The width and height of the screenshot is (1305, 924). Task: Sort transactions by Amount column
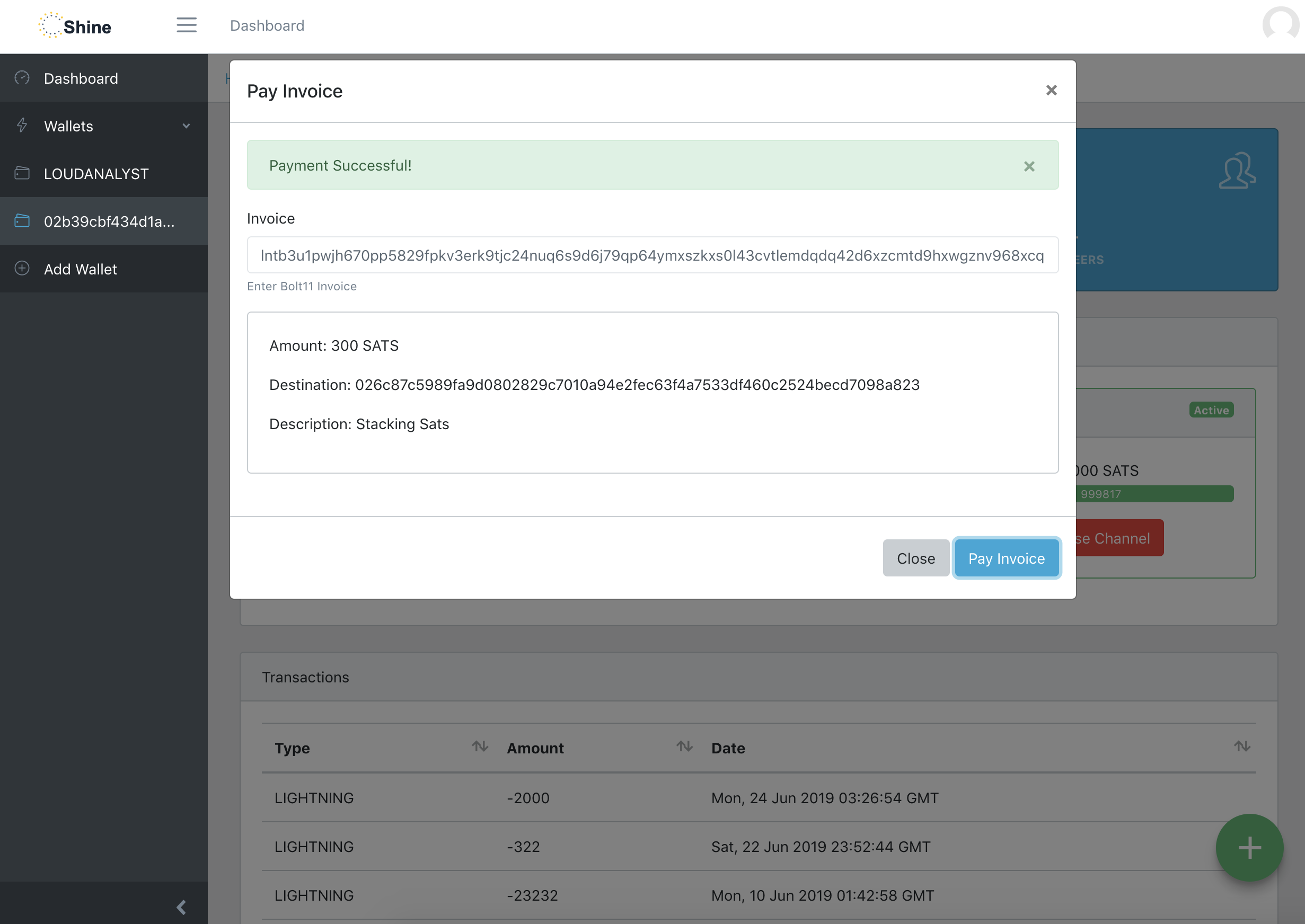pos(684,747)
